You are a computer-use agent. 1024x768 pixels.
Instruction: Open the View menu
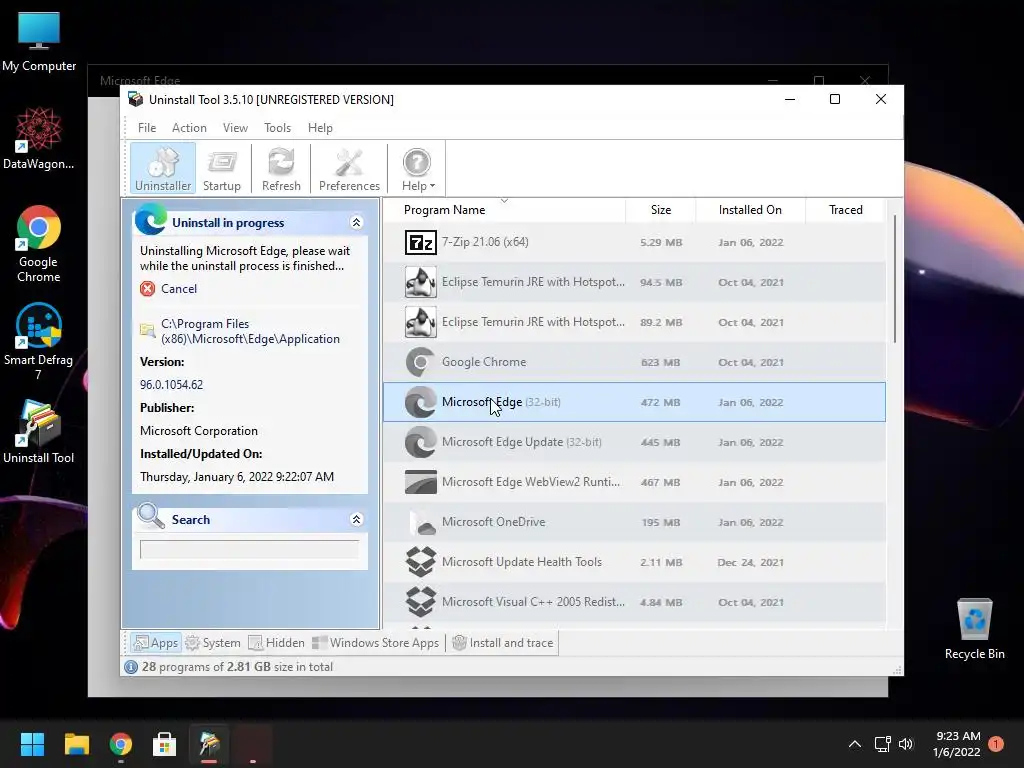[235, 128]
